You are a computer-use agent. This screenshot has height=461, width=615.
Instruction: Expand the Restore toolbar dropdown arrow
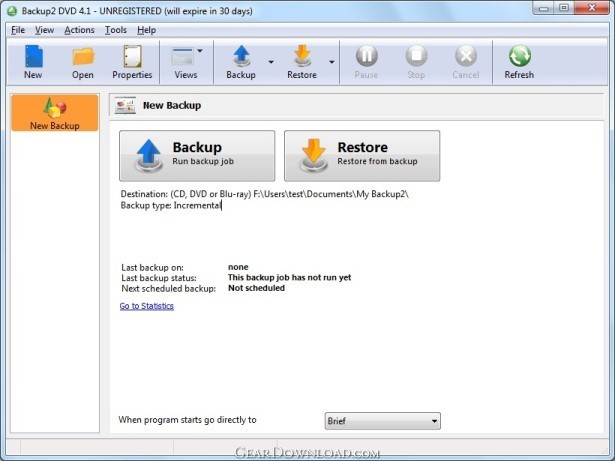[332, 62]
